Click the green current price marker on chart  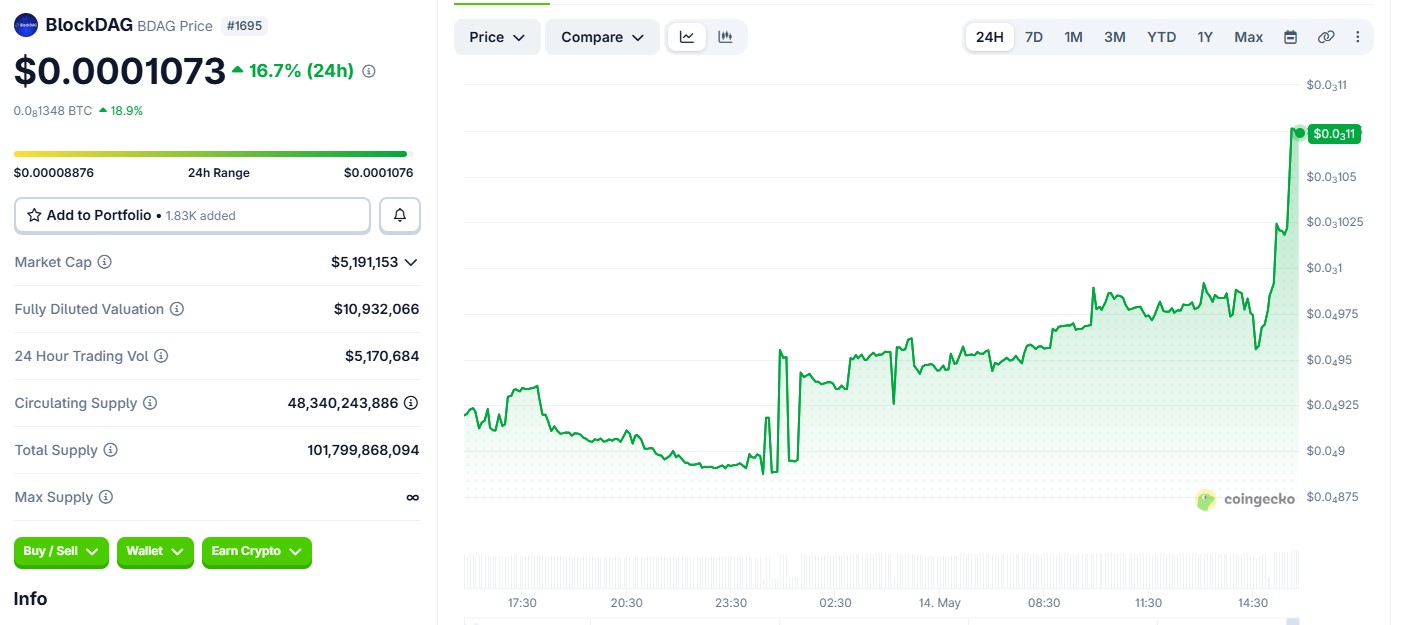pos(1299,133)
